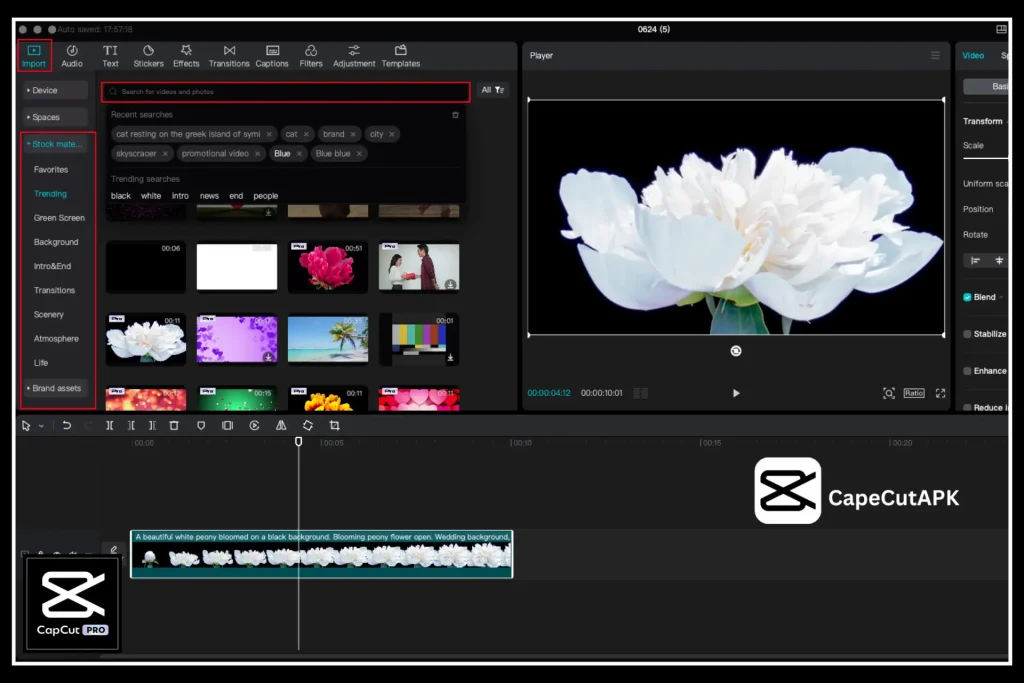Select the Green Screen category

[x=59, y=217]
